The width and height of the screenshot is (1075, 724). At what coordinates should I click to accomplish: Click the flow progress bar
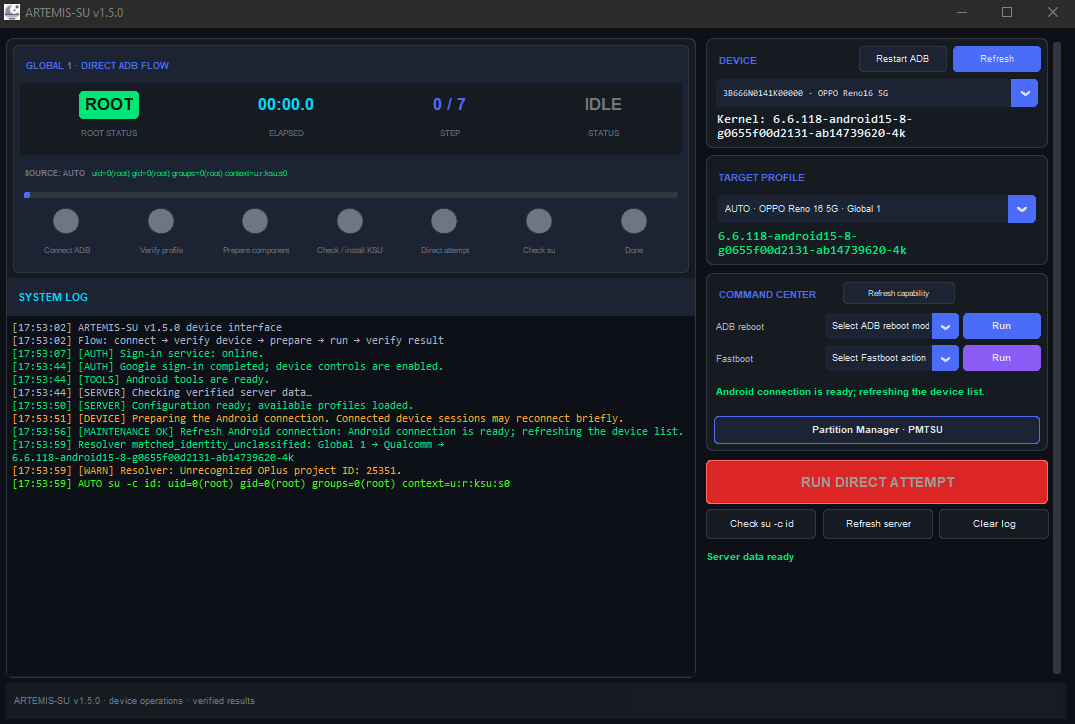coord(351,195)
